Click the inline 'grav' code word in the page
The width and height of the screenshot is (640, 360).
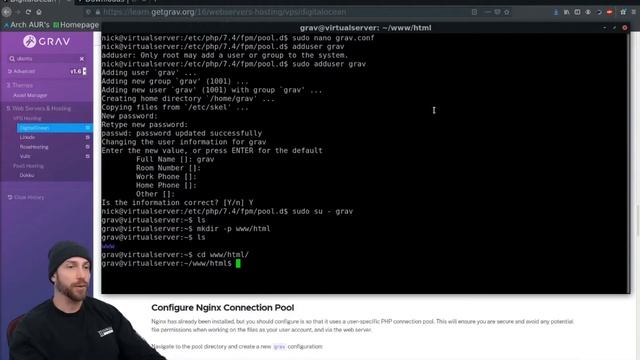pos(279,347)
